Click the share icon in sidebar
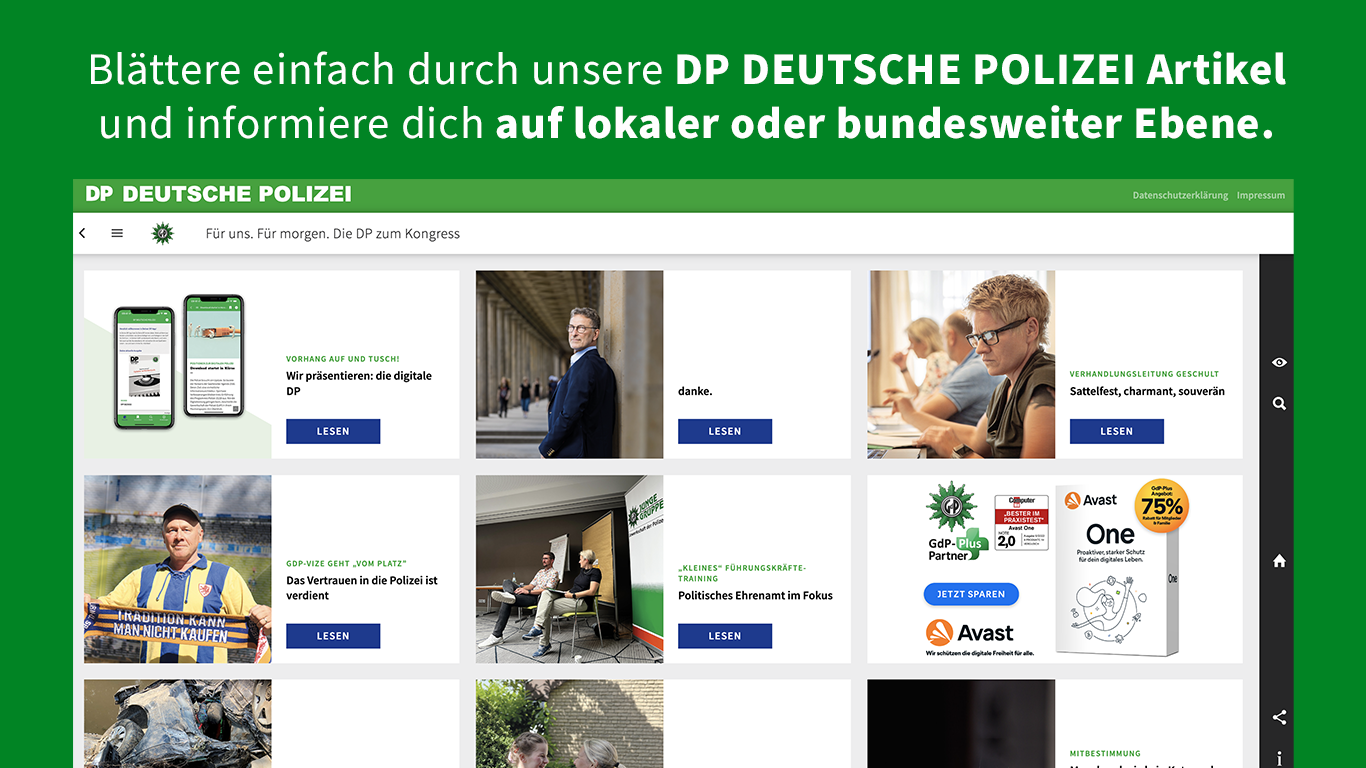 pos(1279,717)
